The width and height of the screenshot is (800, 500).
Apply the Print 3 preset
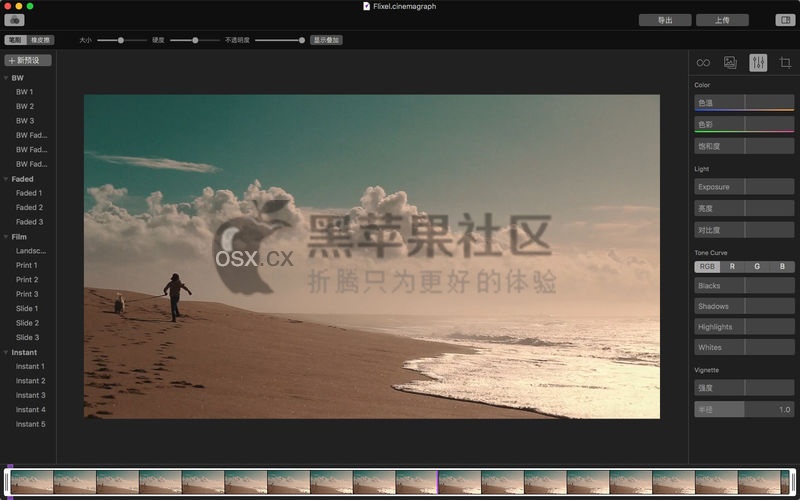pos(27,294)
